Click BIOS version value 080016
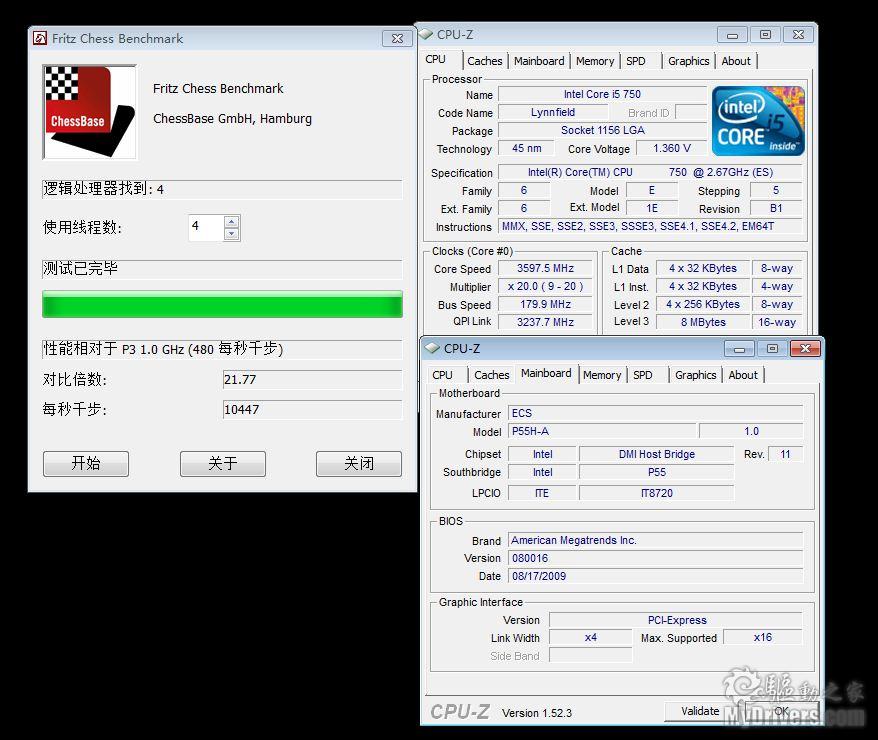The width and height of the screenshot is (878, 740). coord(655,558)
